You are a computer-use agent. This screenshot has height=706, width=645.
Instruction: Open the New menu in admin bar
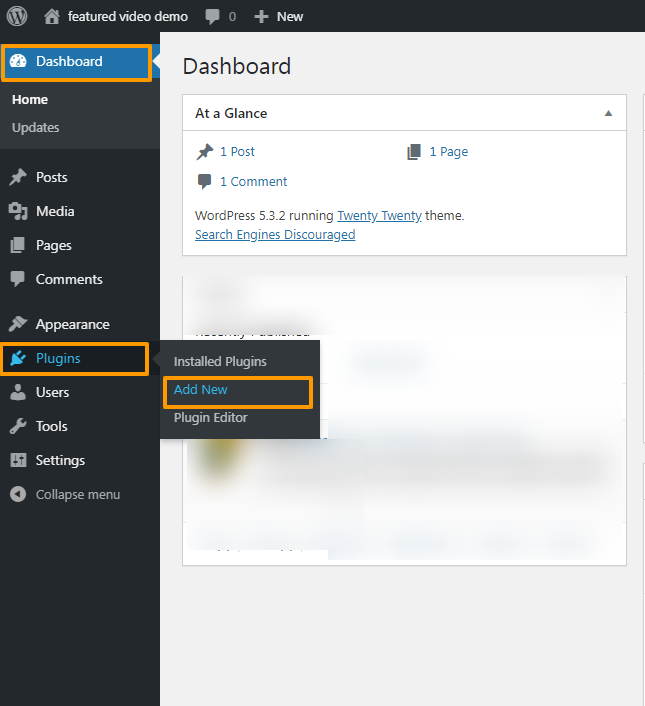[x=289, y=17]
